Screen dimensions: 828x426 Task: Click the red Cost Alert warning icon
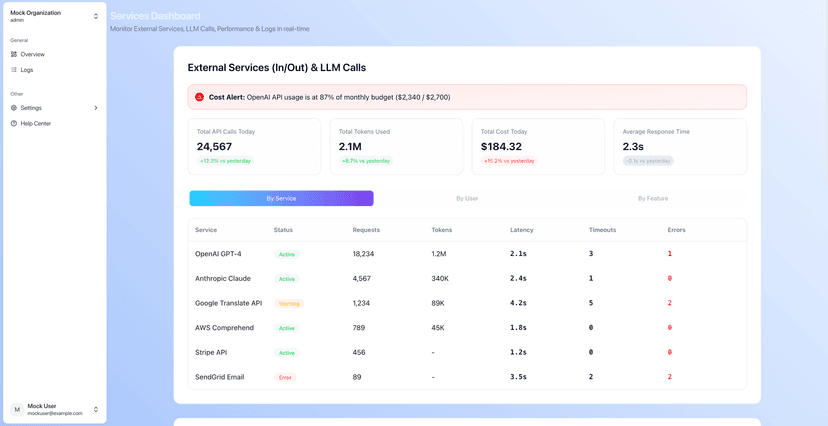click(x=199, y=97)
